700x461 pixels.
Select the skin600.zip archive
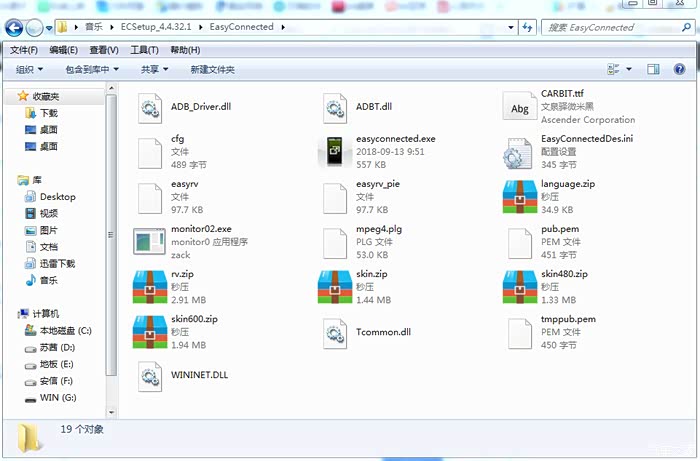click(149, 331)
